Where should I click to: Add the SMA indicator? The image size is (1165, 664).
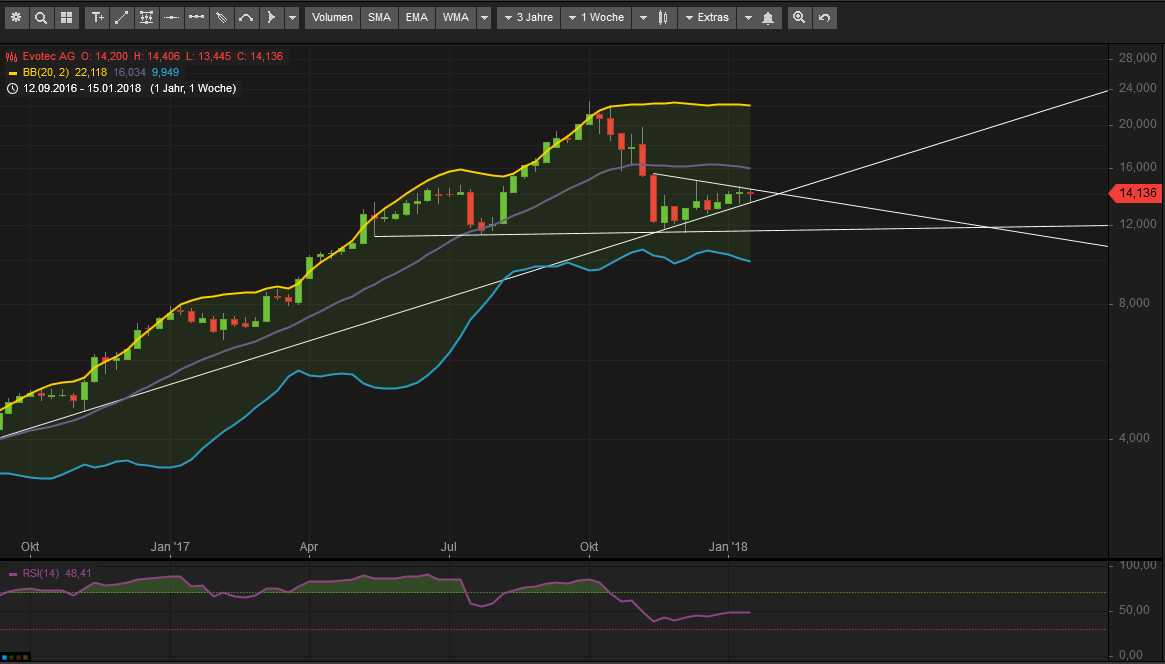pos(379,17)
